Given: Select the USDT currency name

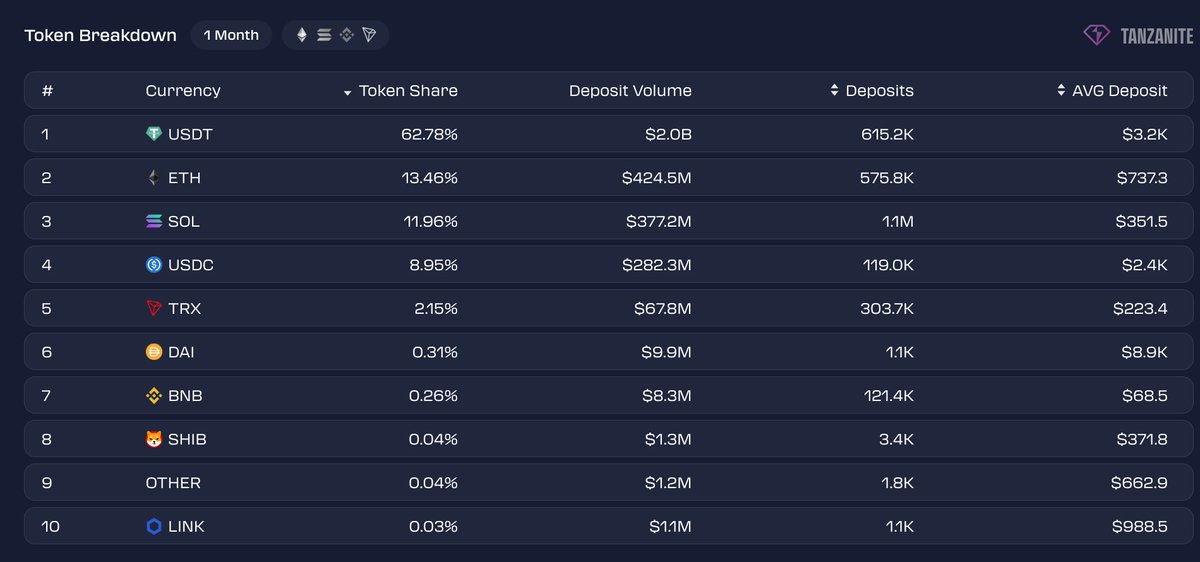Looking at the screenshot, I should tap(190, 134).
